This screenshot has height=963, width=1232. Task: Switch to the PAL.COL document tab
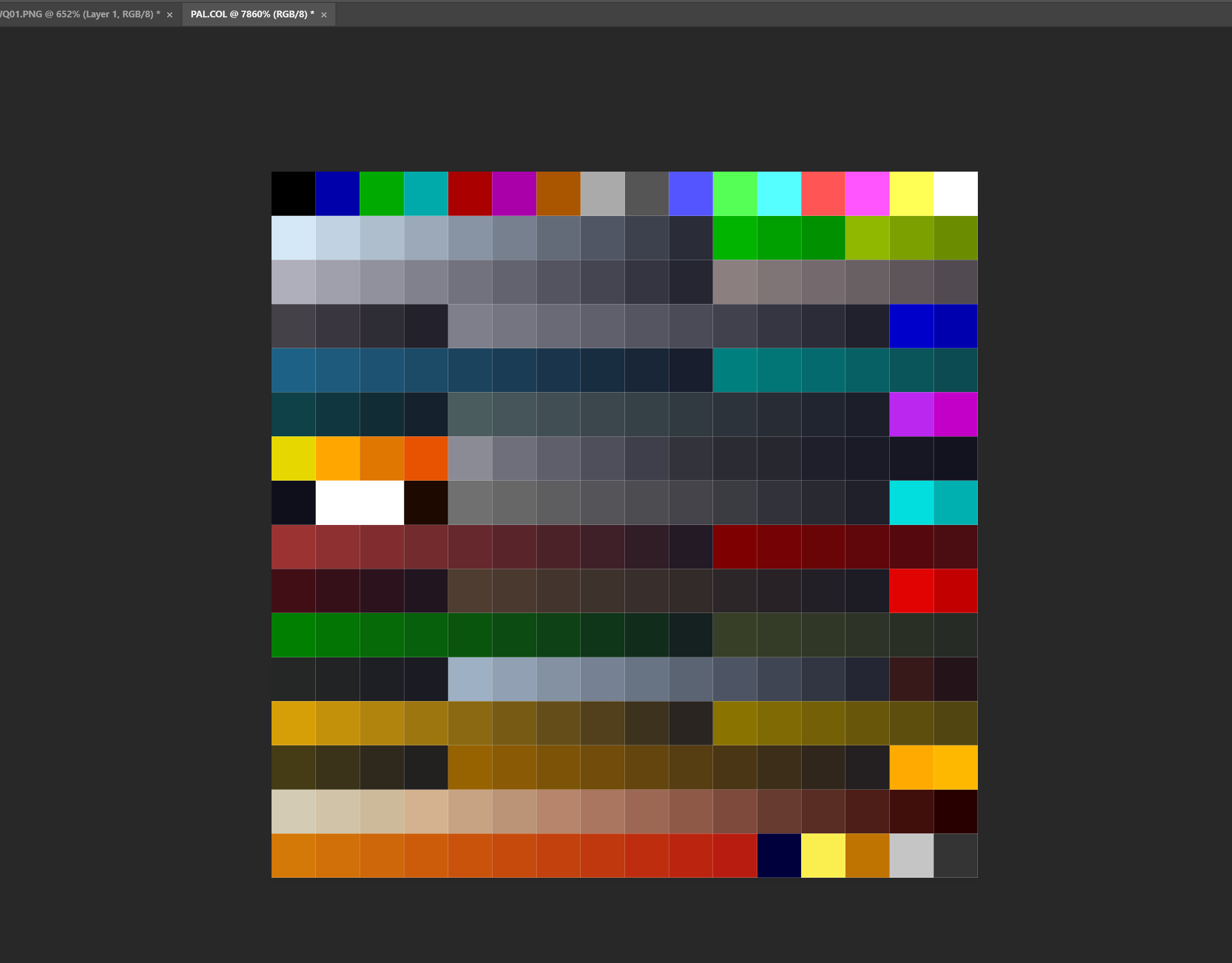click(251, 14)
